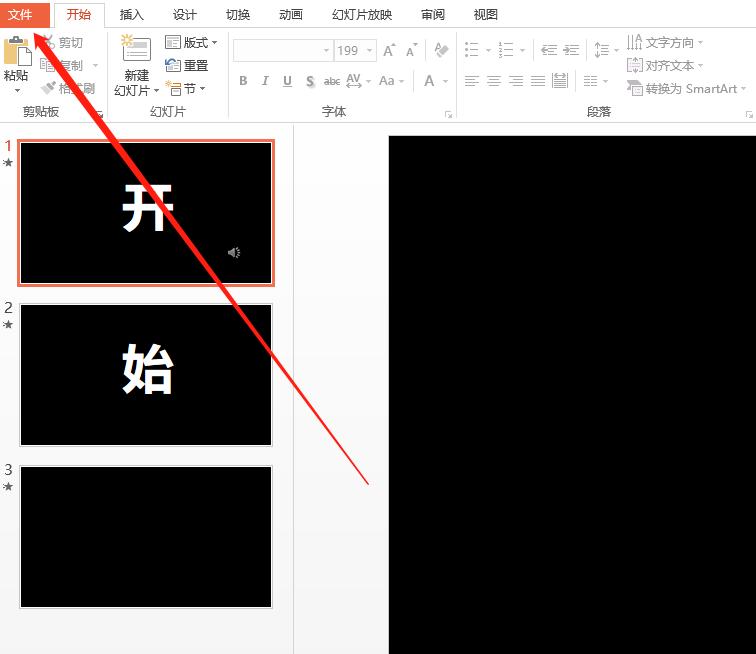
Task: Click the line spacing icon
Action: click(x=601, y=50)
